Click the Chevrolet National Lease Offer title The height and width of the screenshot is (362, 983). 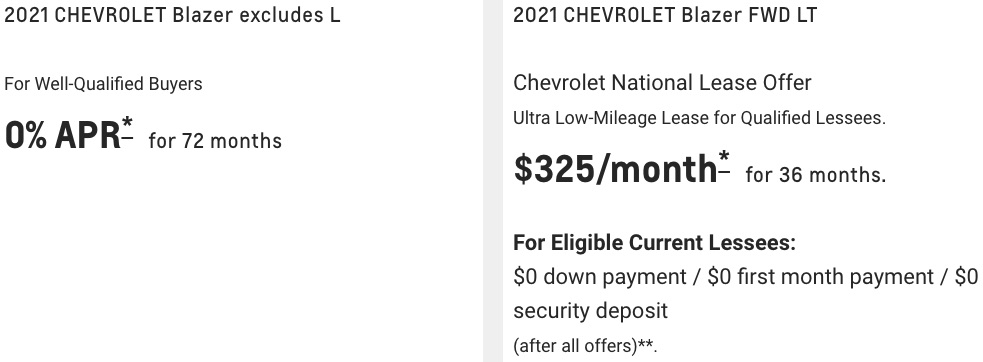pyautogui.click(x=662, y=82)
